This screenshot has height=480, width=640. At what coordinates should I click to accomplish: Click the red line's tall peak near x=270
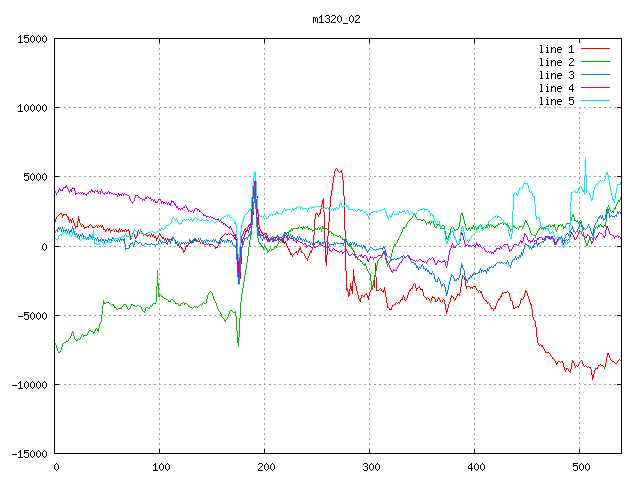tap(338, 170)
